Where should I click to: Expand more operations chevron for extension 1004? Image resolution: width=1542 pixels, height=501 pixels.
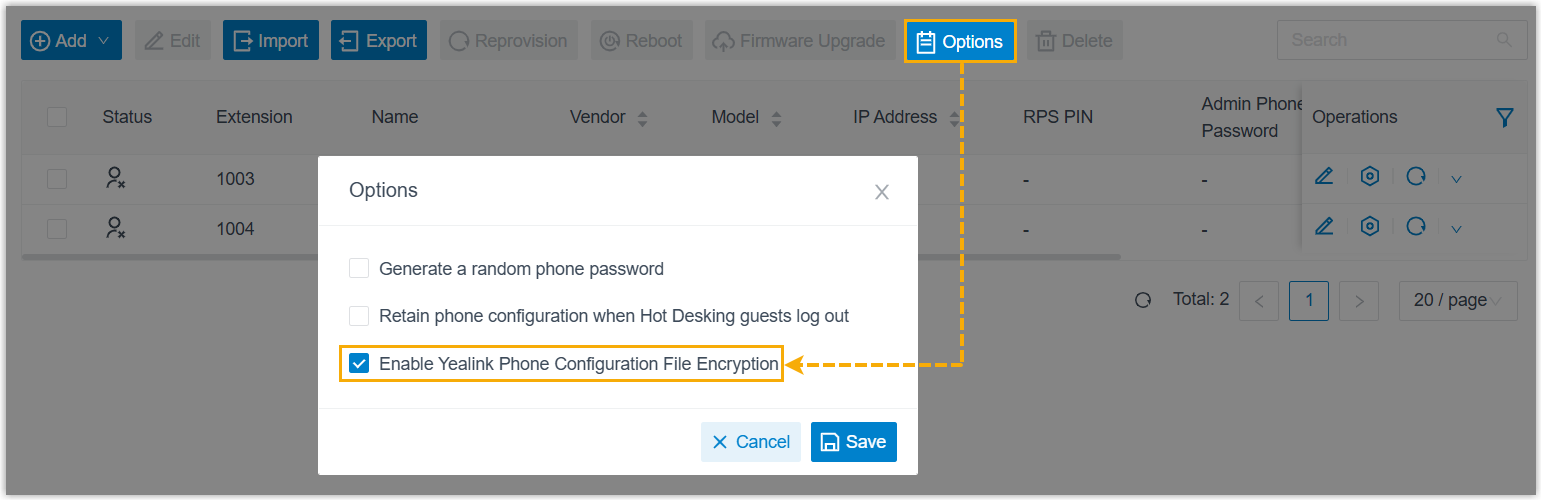point(1456,229)
